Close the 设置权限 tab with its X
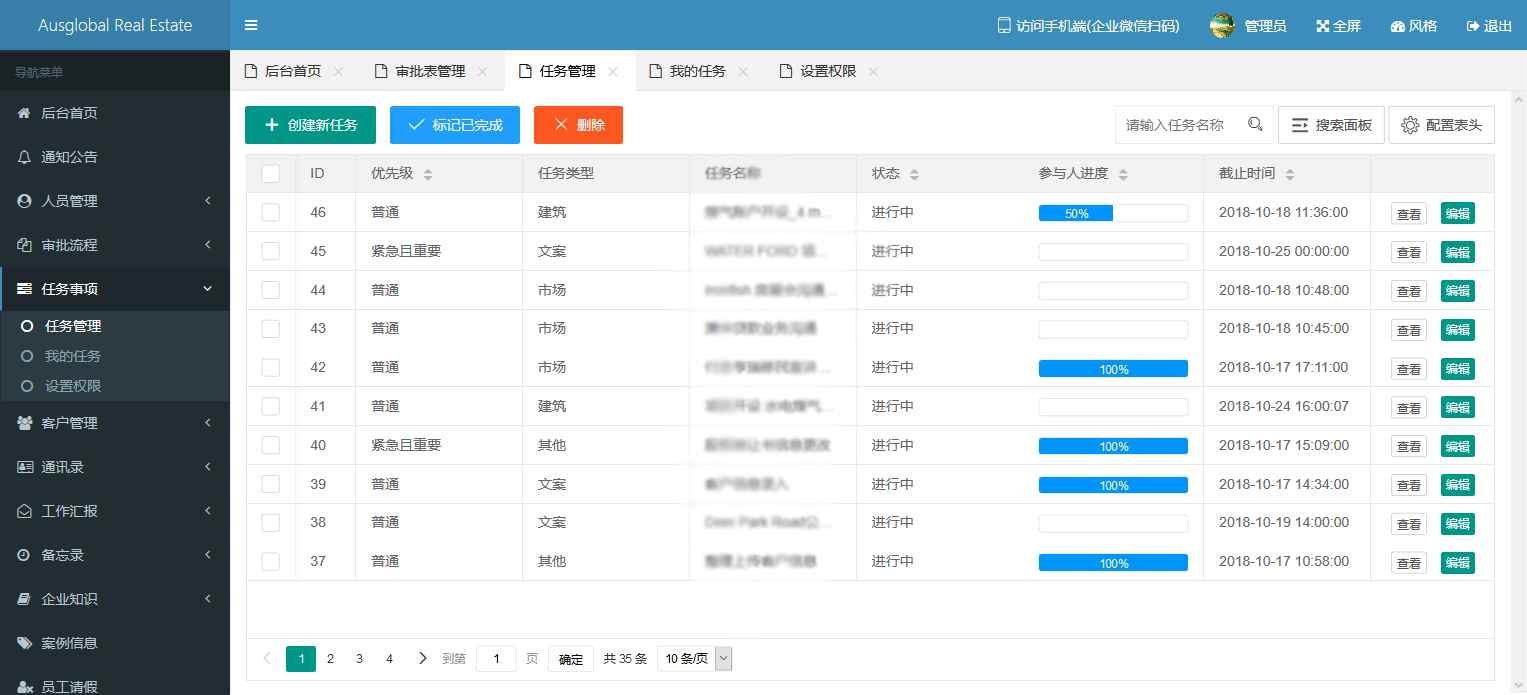This screenshot has width=1527, height=695. 873,71
